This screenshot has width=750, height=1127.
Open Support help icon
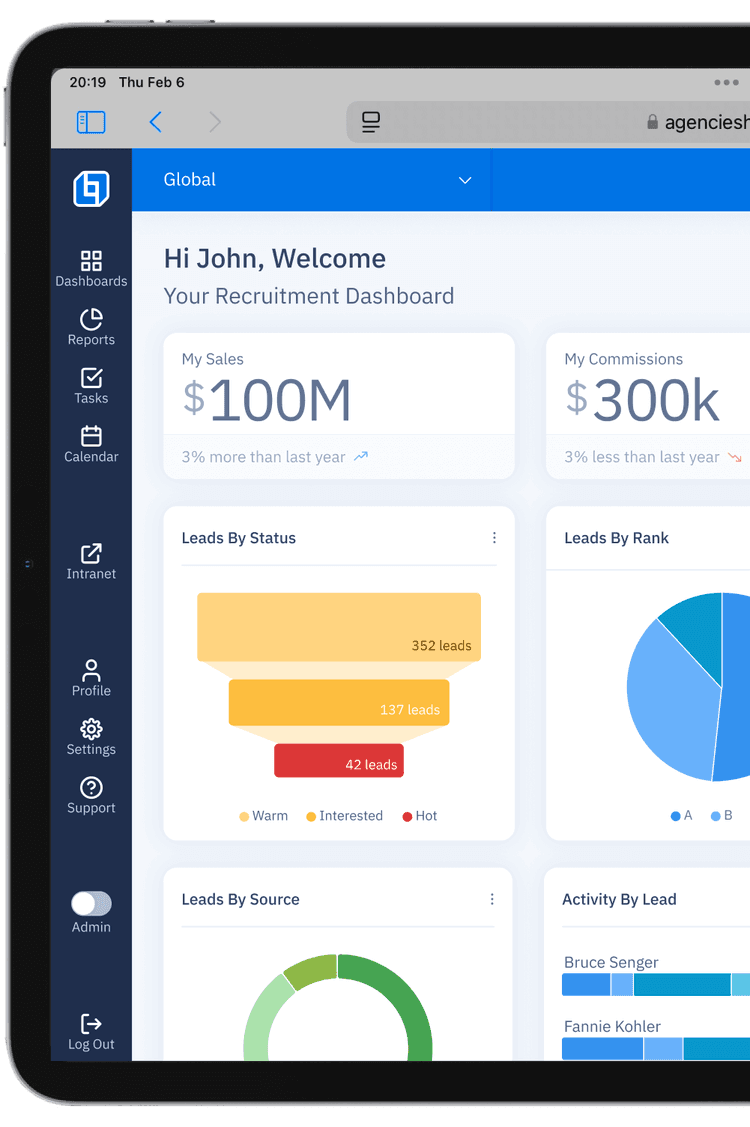pos(91,788)
